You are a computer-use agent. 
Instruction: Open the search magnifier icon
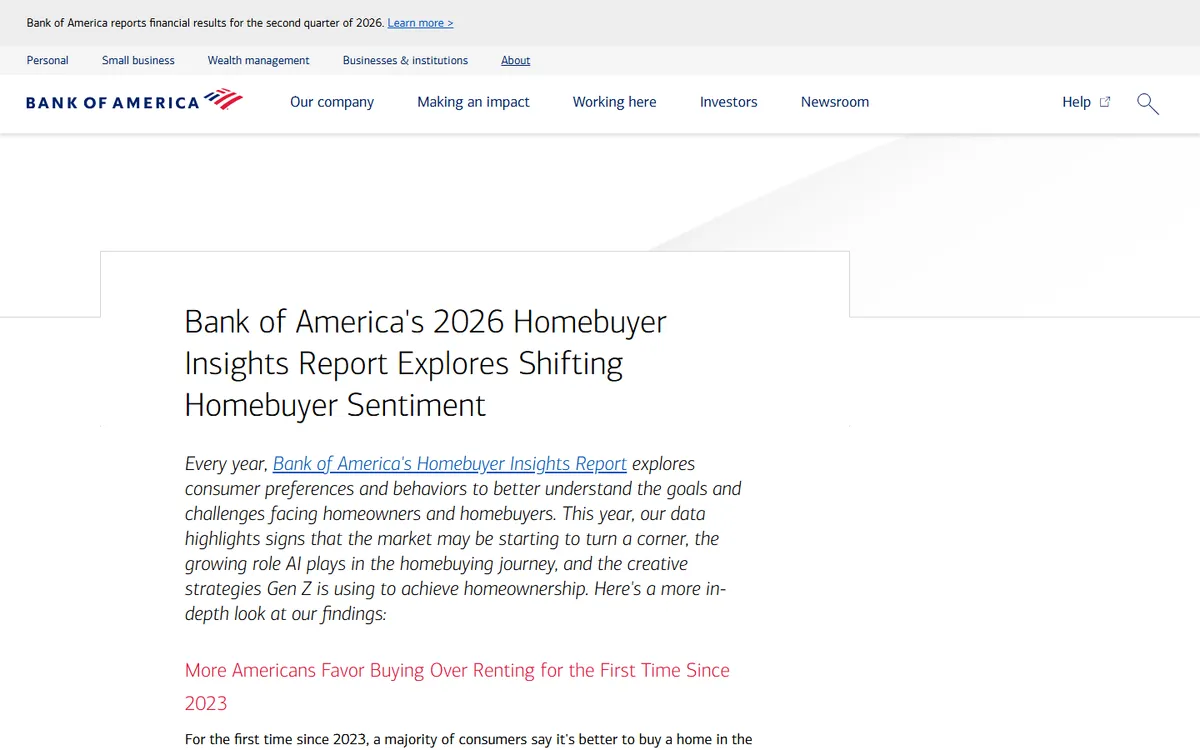1148,103
